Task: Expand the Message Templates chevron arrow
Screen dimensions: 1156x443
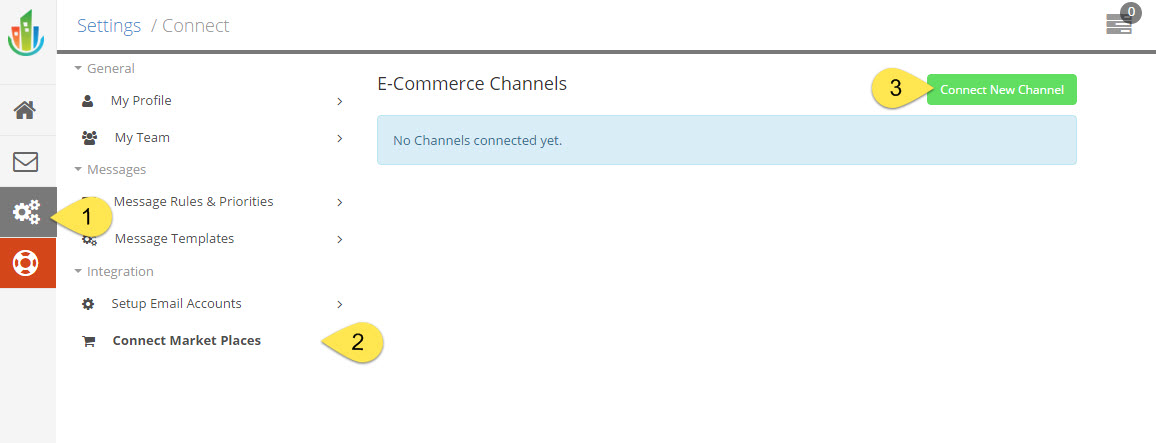Action: 340,239
